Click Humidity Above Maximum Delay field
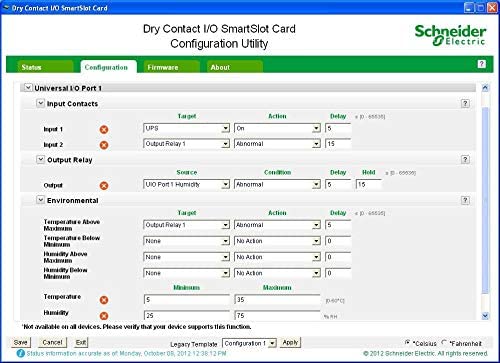The image size is (500, 363). click(338, 257)
